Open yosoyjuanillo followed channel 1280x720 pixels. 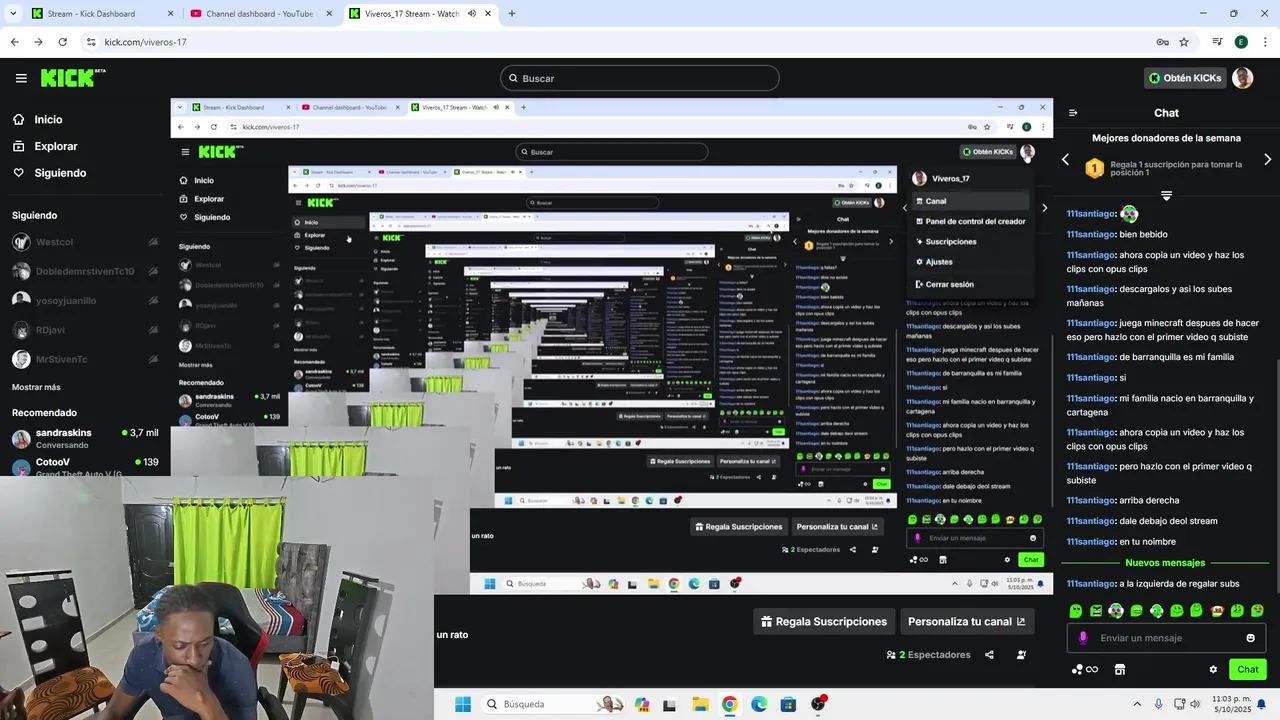[x=85, y=300]
